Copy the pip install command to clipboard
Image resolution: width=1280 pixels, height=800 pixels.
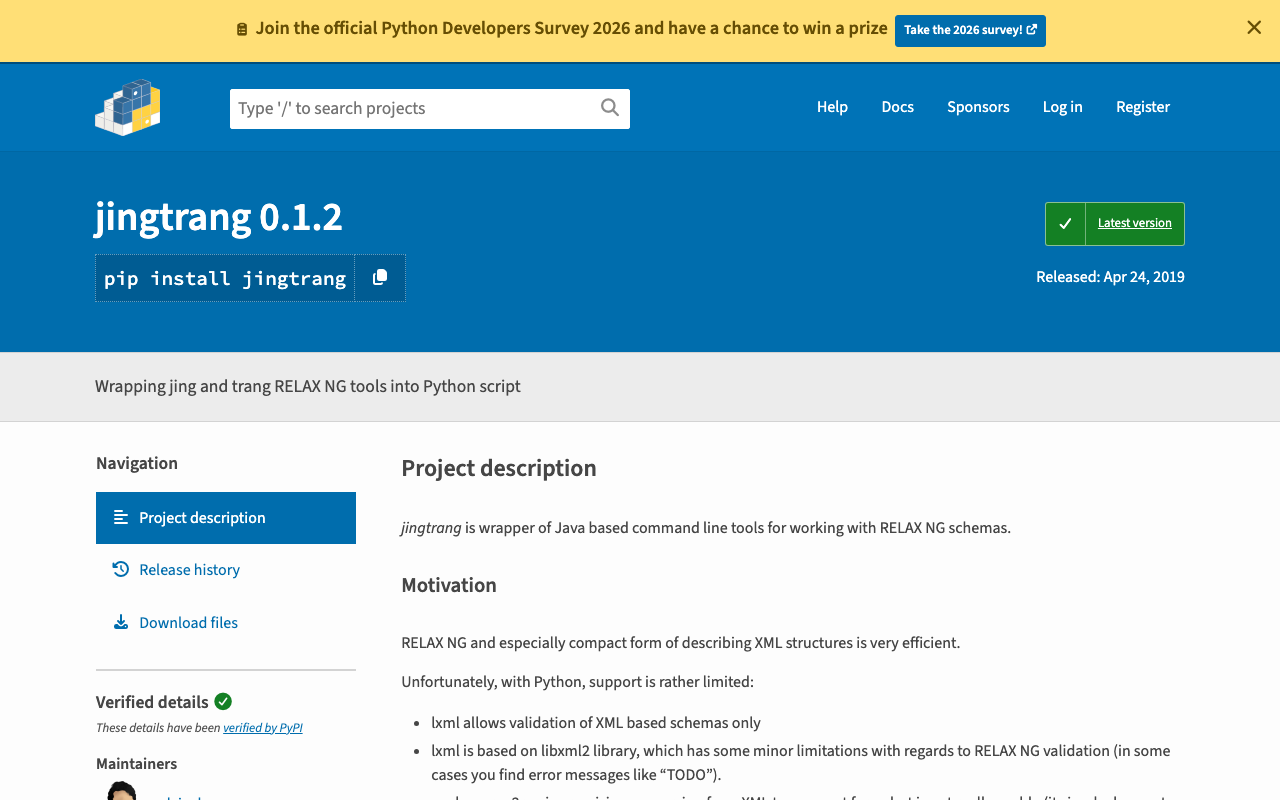click(380, 278)
